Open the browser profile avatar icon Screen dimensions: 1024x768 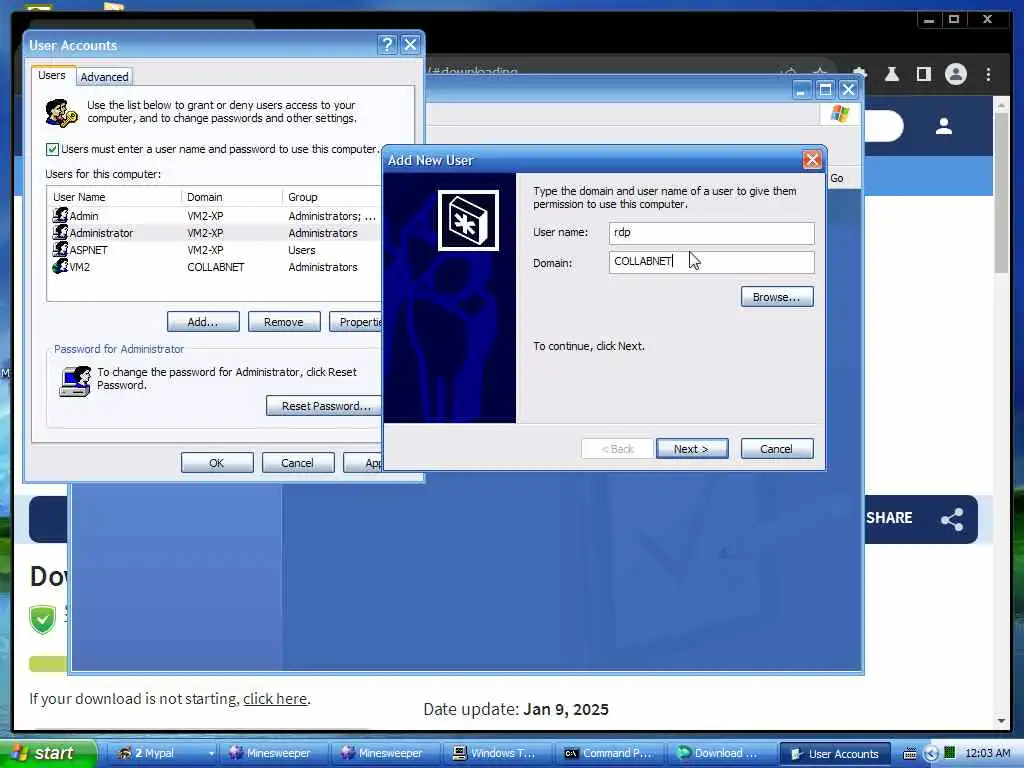(x=955, y=74)
